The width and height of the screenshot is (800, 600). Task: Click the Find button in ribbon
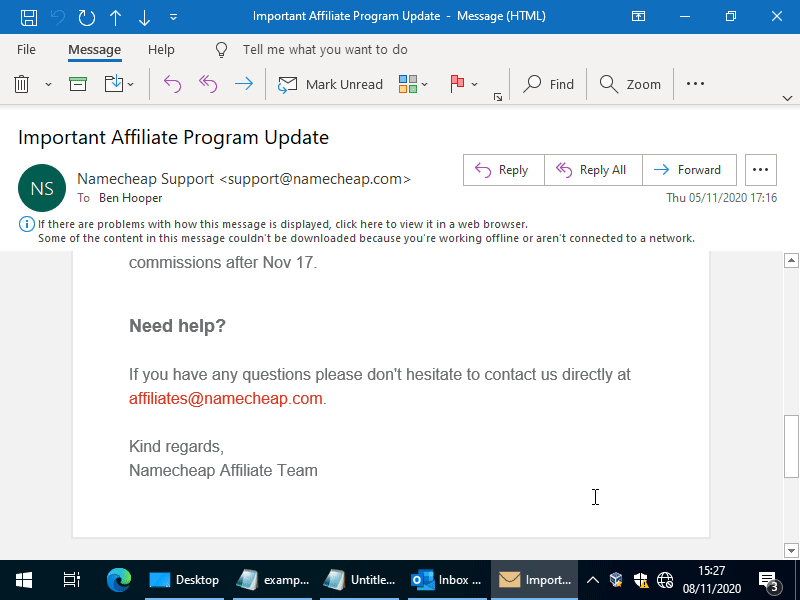tap(548, 84)
